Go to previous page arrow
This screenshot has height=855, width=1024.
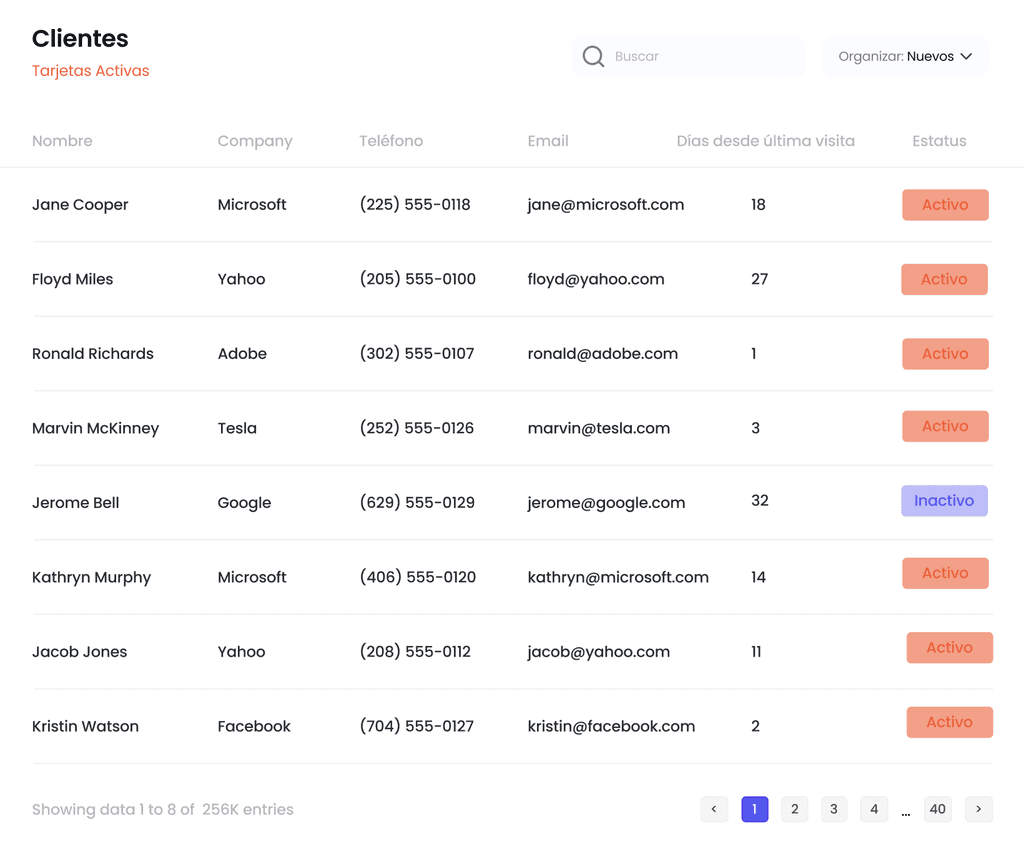coord(714,809)
